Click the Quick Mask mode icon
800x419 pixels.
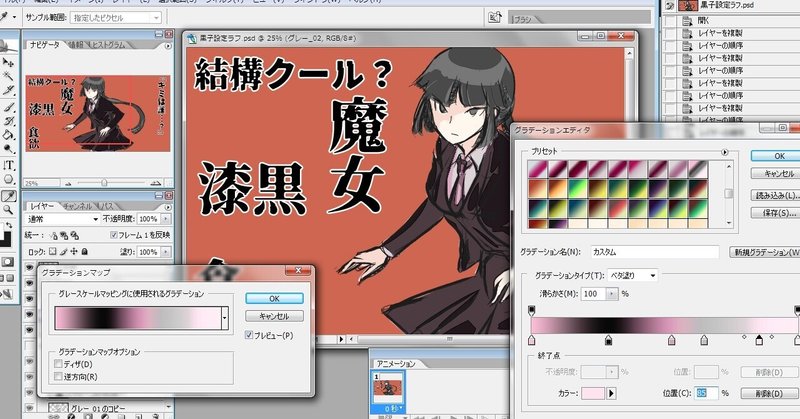(x=8, y=262)
